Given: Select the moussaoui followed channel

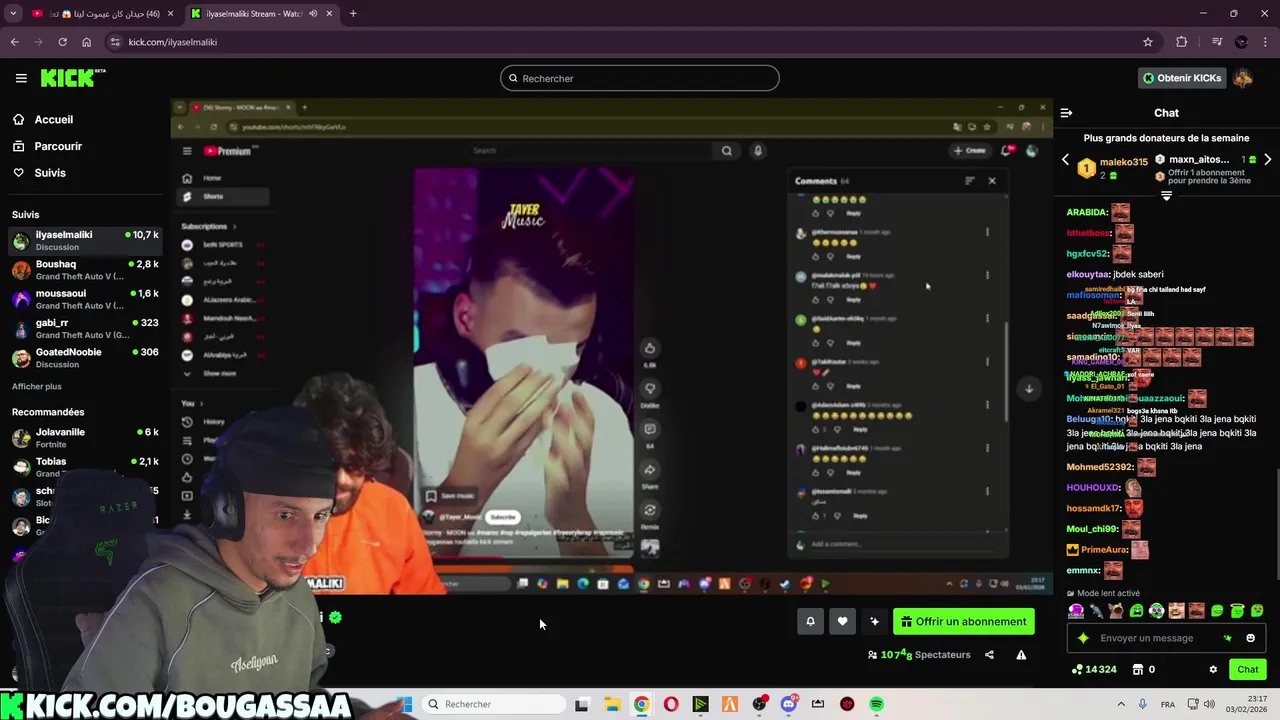Looking at the screenshot, I should coord(85,299).
